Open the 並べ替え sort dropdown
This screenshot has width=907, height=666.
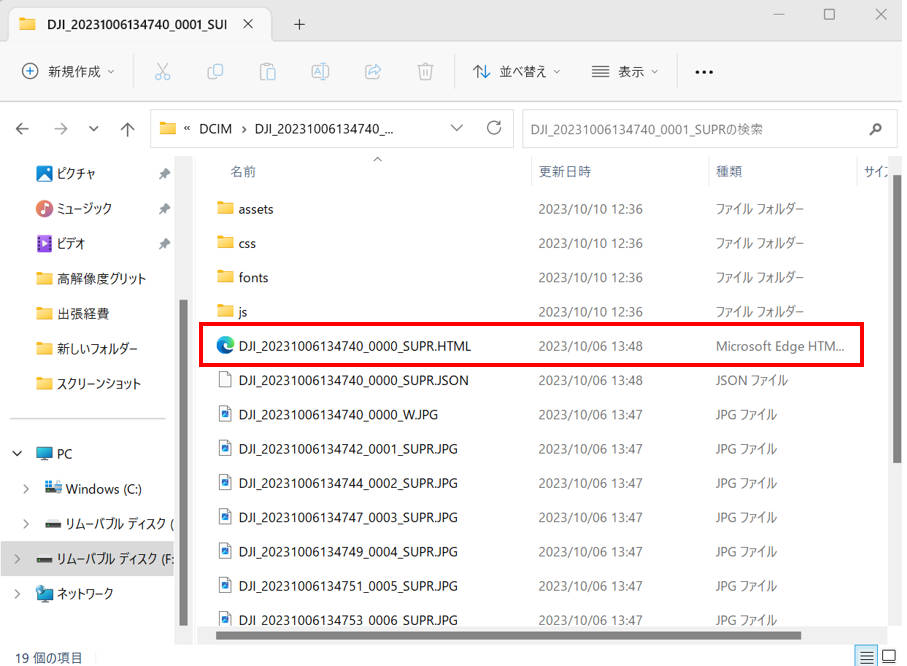pyautogui.click(x=516, y=71)
